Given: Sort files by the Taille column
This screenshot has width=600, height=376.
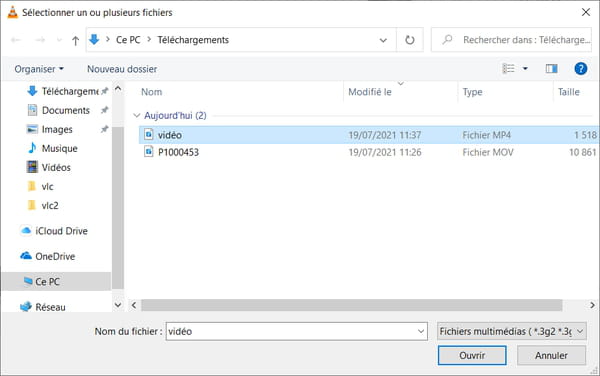Looking at the screenshot, I should tap(569, 92).
